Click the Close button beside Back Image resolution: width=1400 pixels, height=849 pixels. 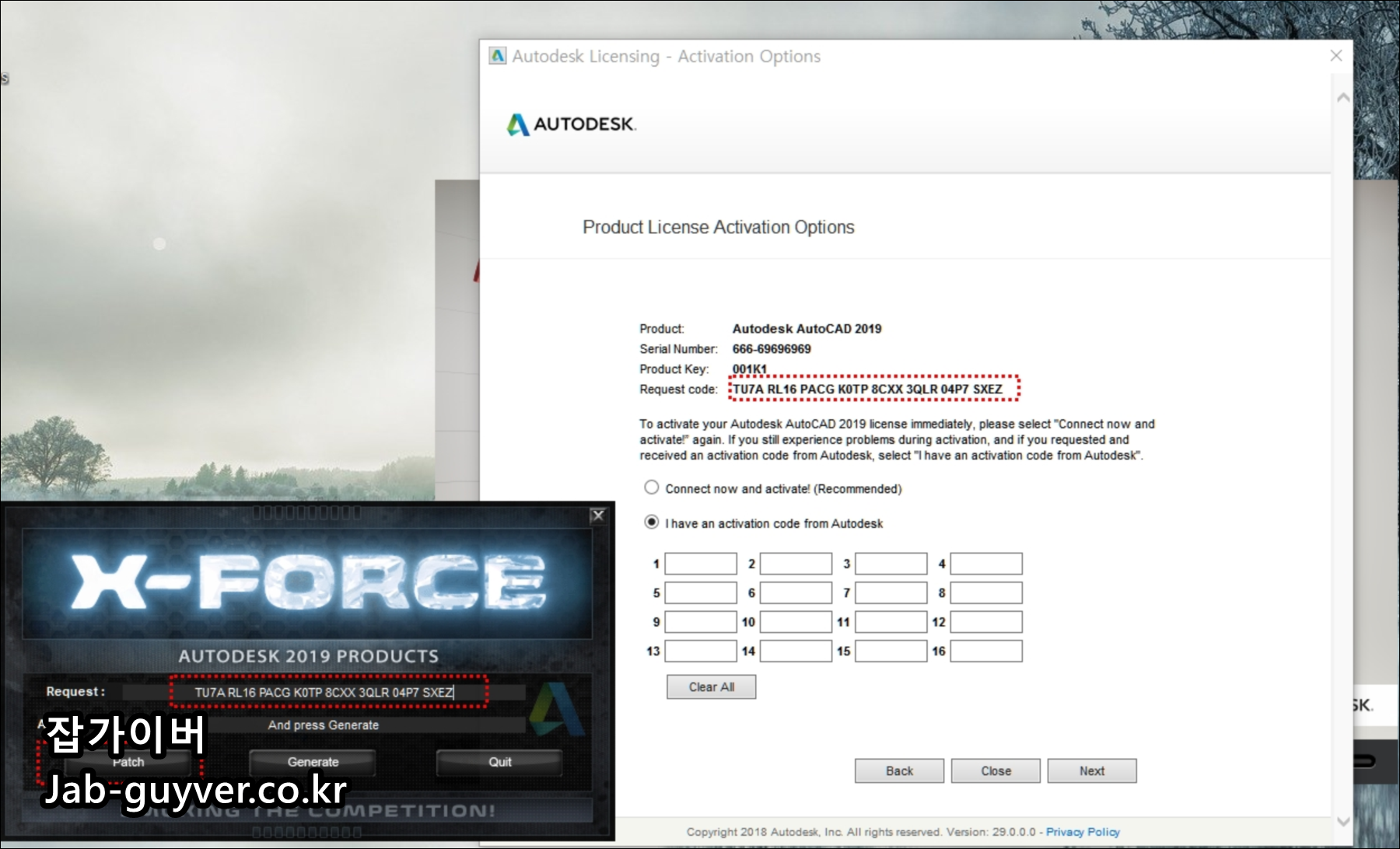[x=996, y=770]
